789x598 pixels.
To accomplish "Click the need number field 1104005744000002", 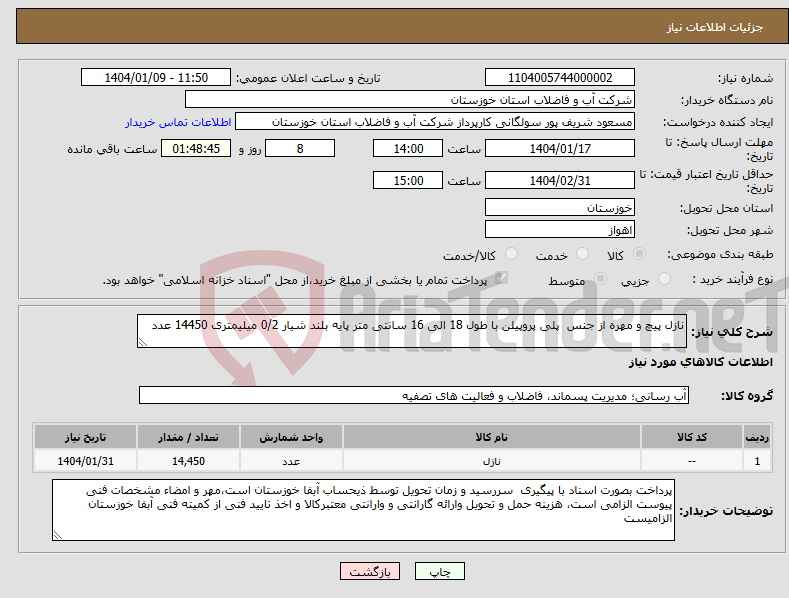I will (560, 78).
